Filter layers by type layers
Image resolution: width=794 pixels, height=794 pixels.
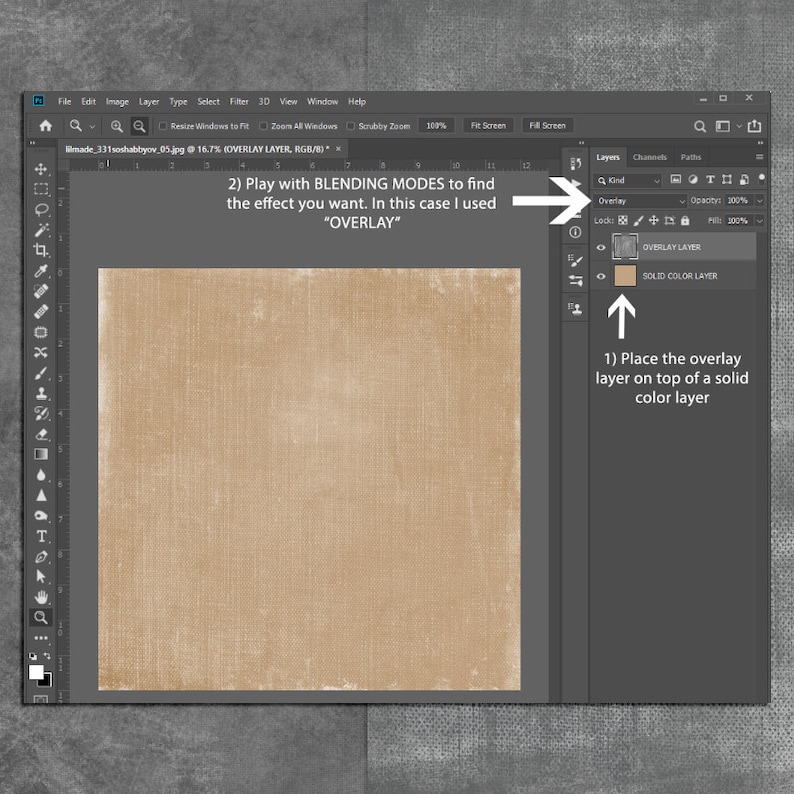coord(710,179)
